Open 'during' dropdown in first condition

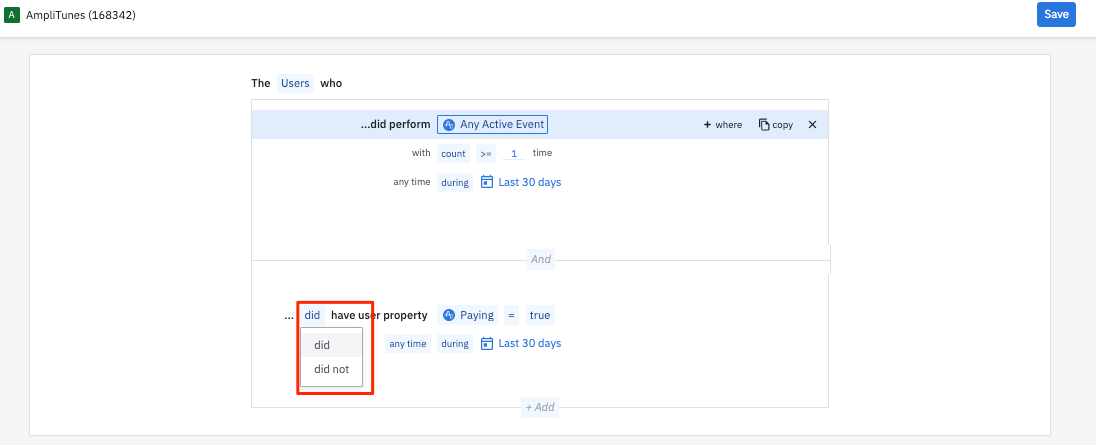coord(455,183)
